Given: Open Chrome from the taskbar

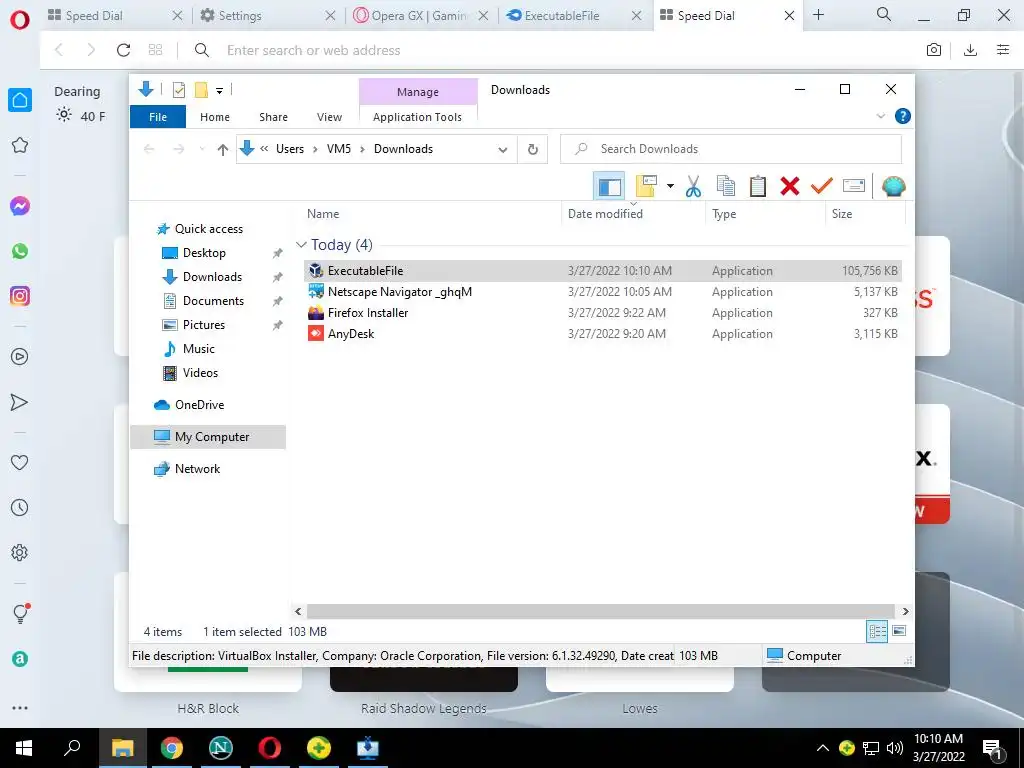Looking at the screenshot, I should [x=172, y=748].
